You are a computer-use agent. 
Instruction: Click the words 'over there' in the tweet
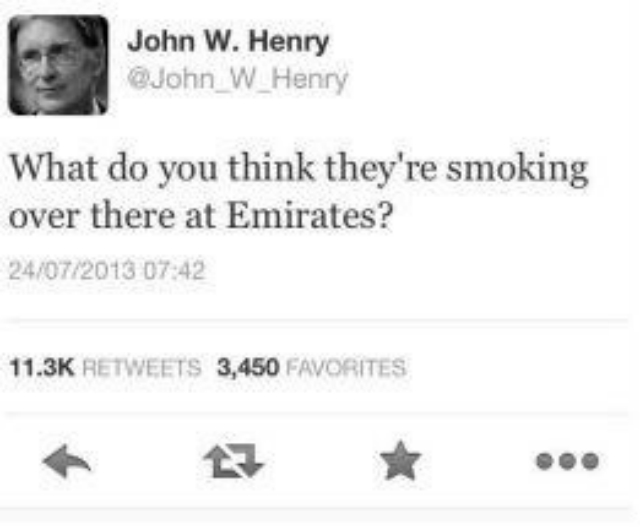coord(92,216)
